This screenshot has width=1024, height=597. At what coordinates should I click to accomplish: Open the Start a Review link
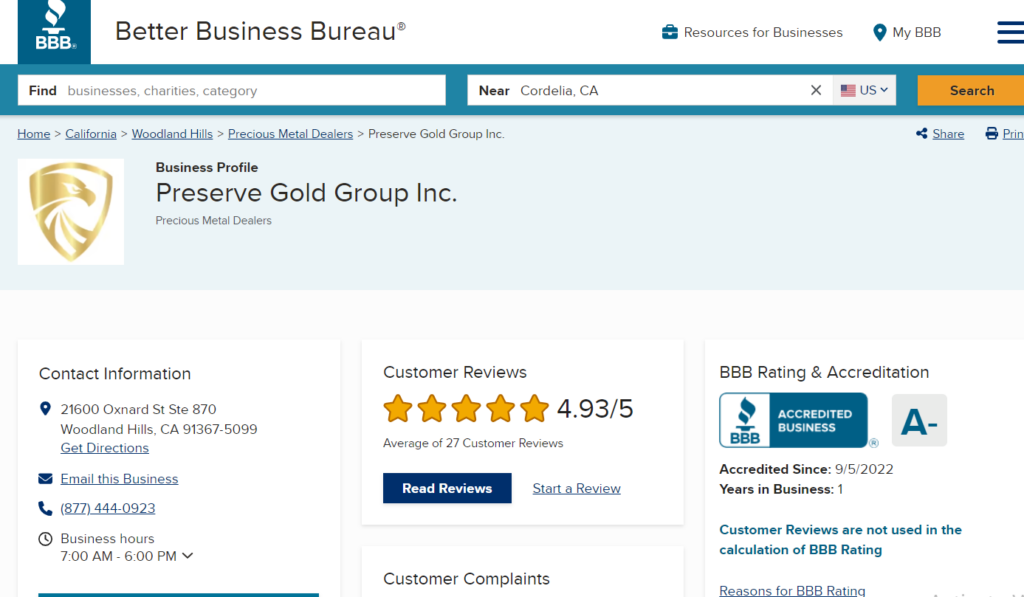click(x=577, y=489)
